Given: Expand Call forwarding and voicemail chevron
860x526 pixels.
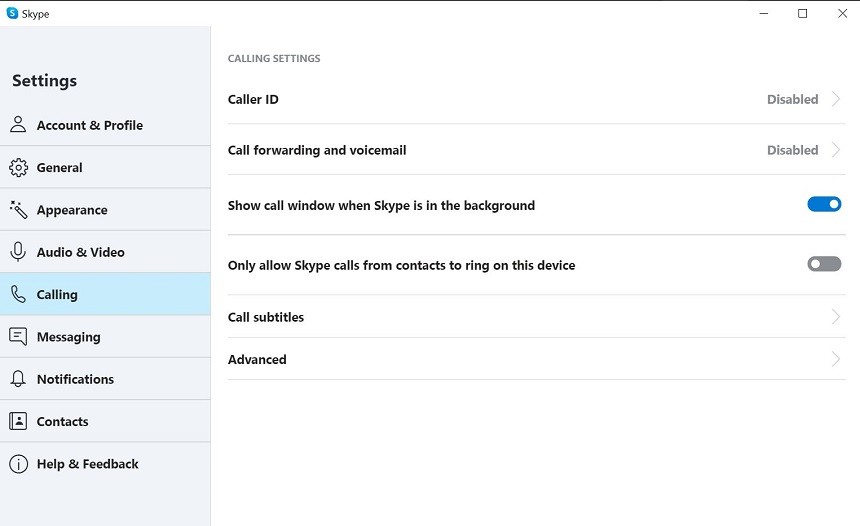Looking at the screenshot, I should click(x=835, y=150).
